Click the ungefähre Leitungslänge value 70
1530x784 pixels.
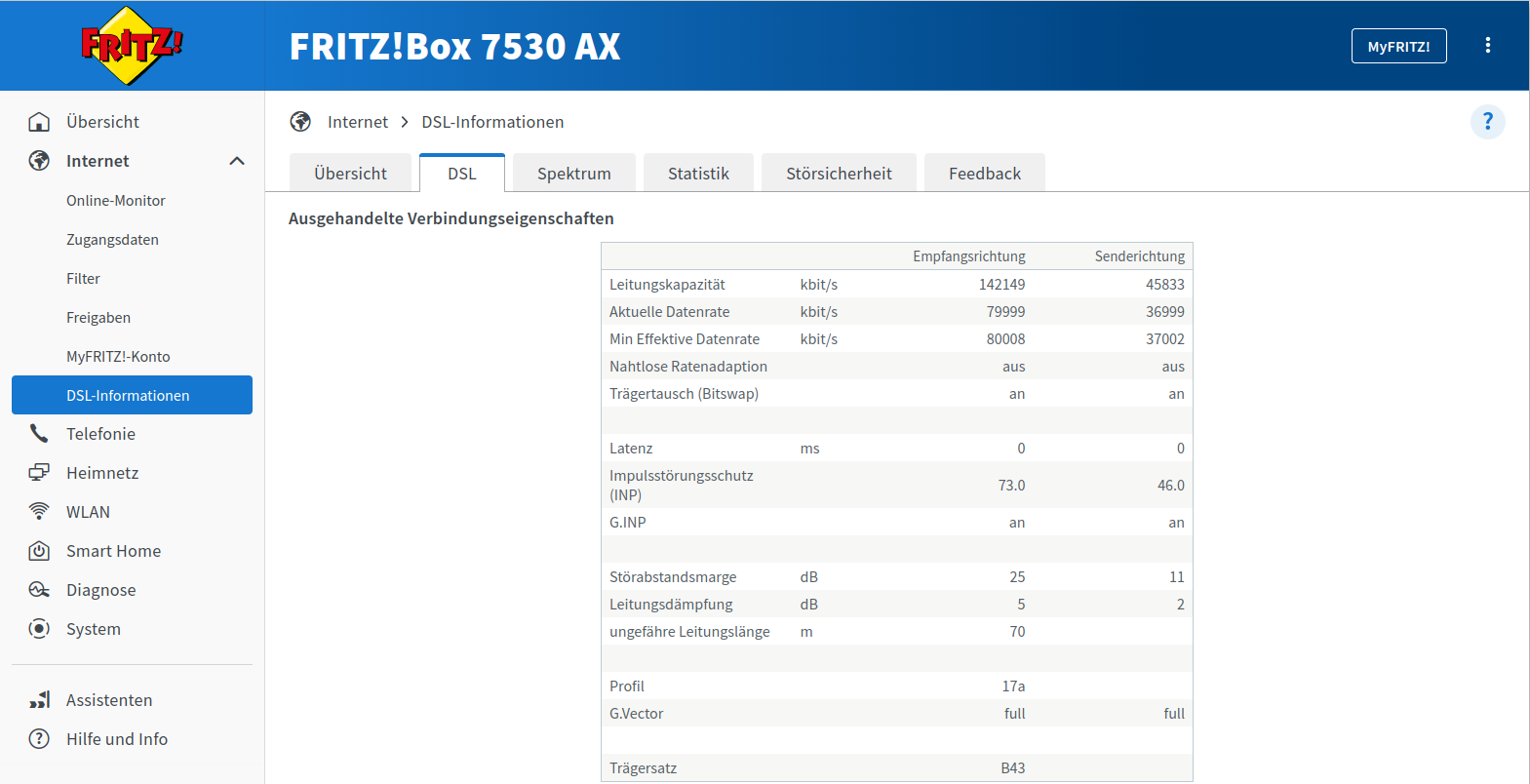point(1018,632)
